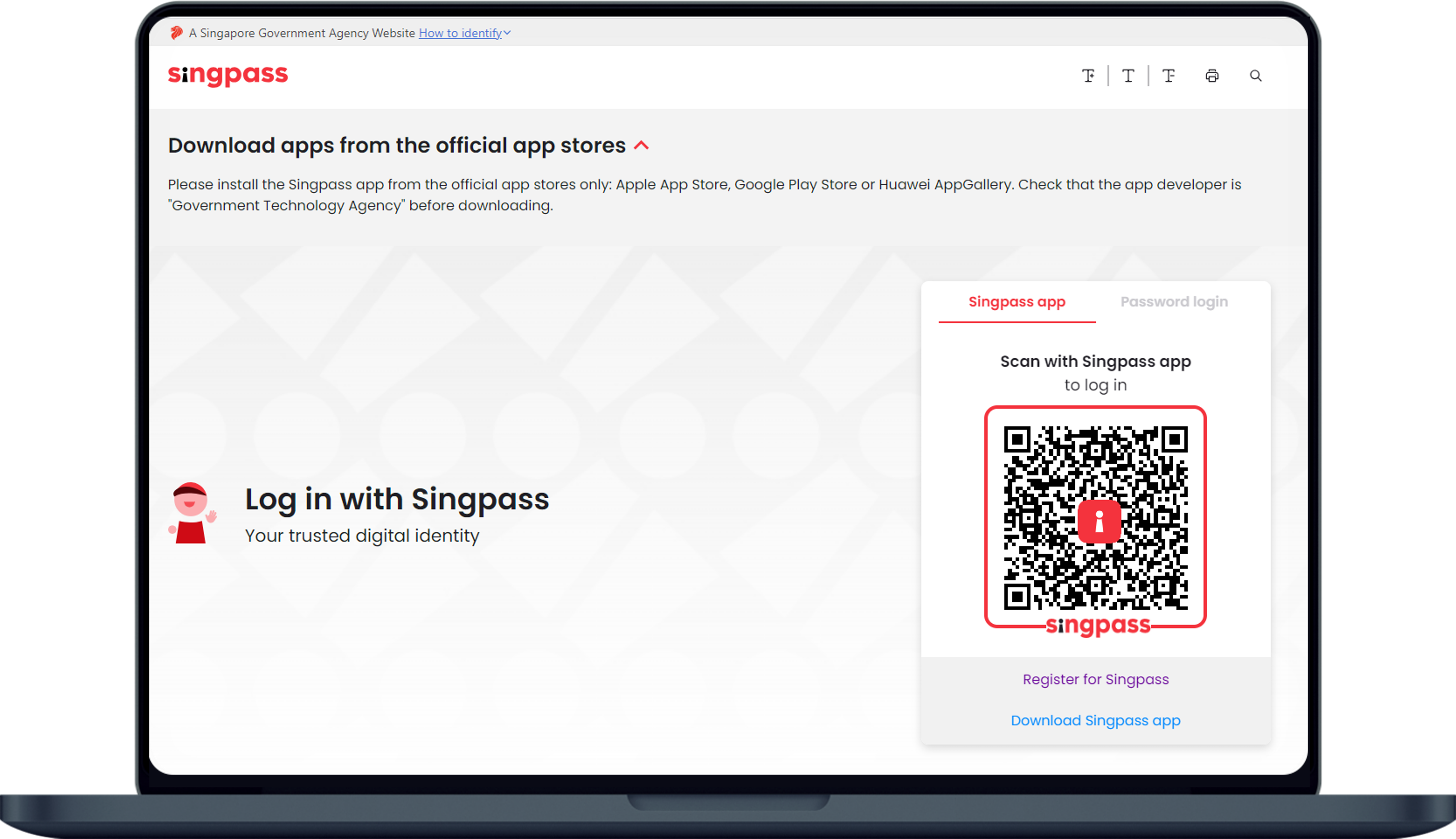Click the red lion government crest icon
1456x839 pixels.
(x=176, y=33)
